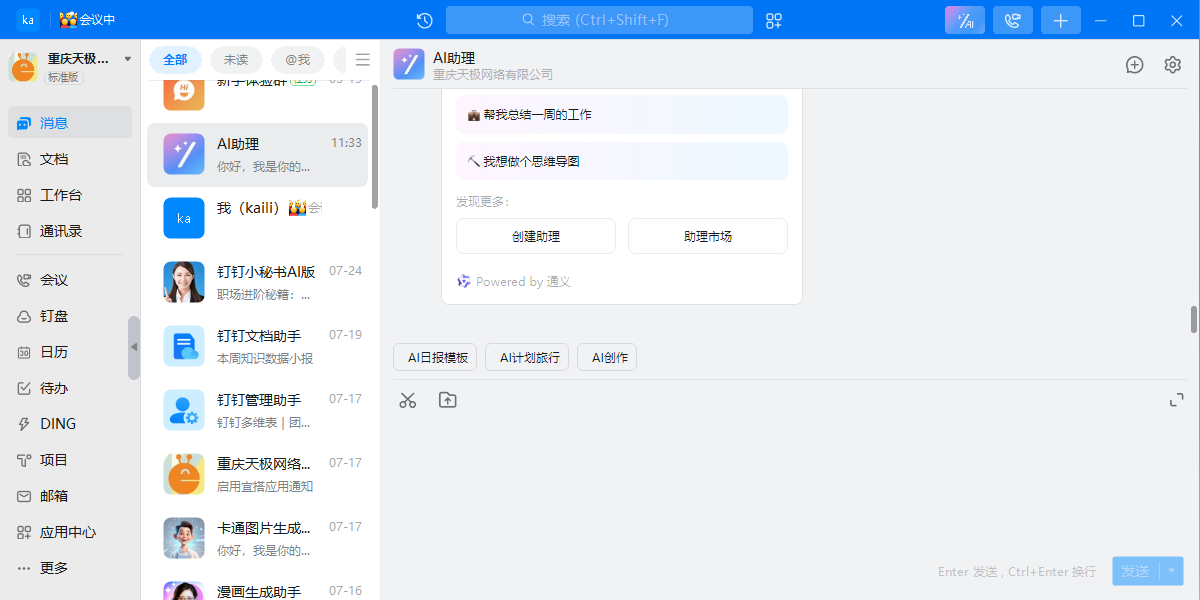Expand the chat window to fullscreen
Image resolution: width=1200 pixels, height=600 pixels.
(x=1177, y=399)
